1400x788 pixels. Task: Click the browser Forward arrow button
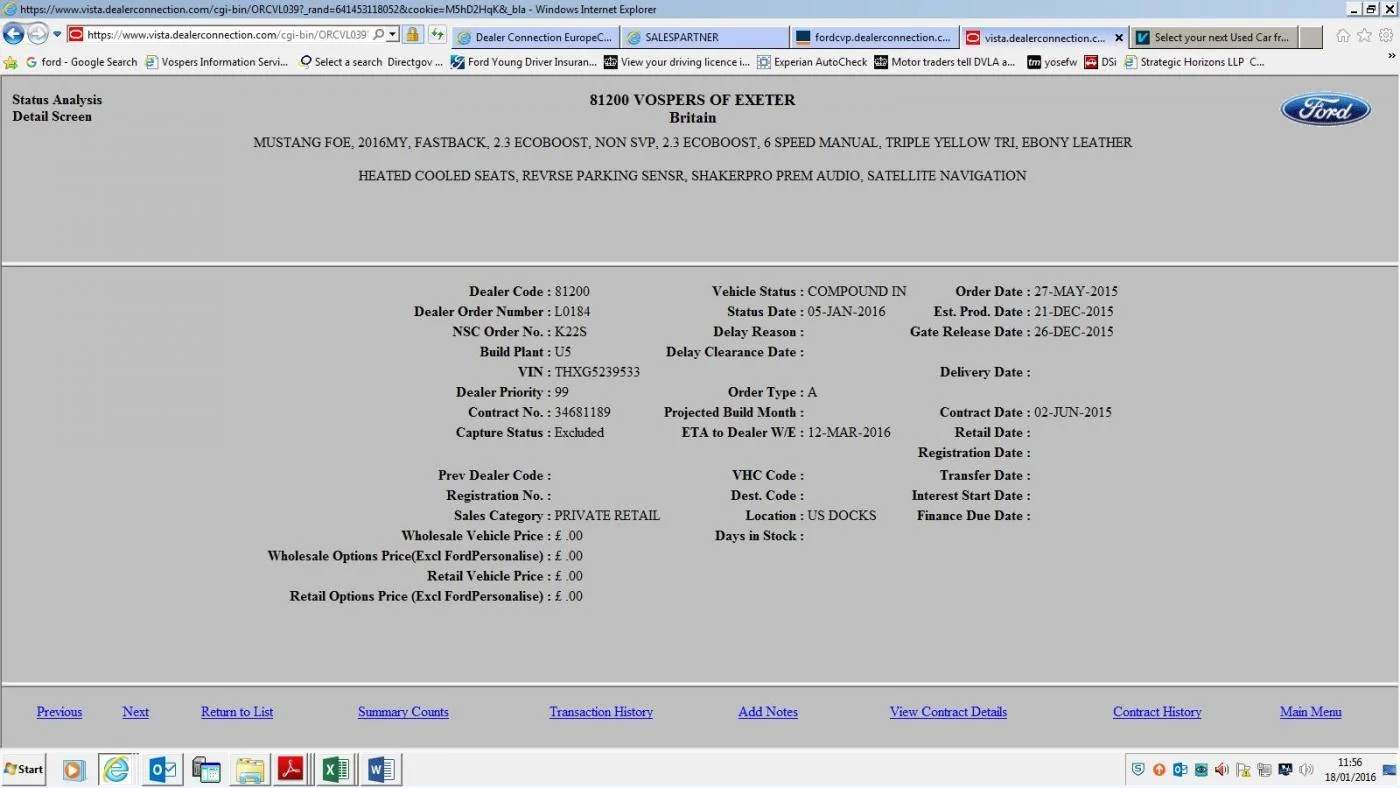click(37, 34)
